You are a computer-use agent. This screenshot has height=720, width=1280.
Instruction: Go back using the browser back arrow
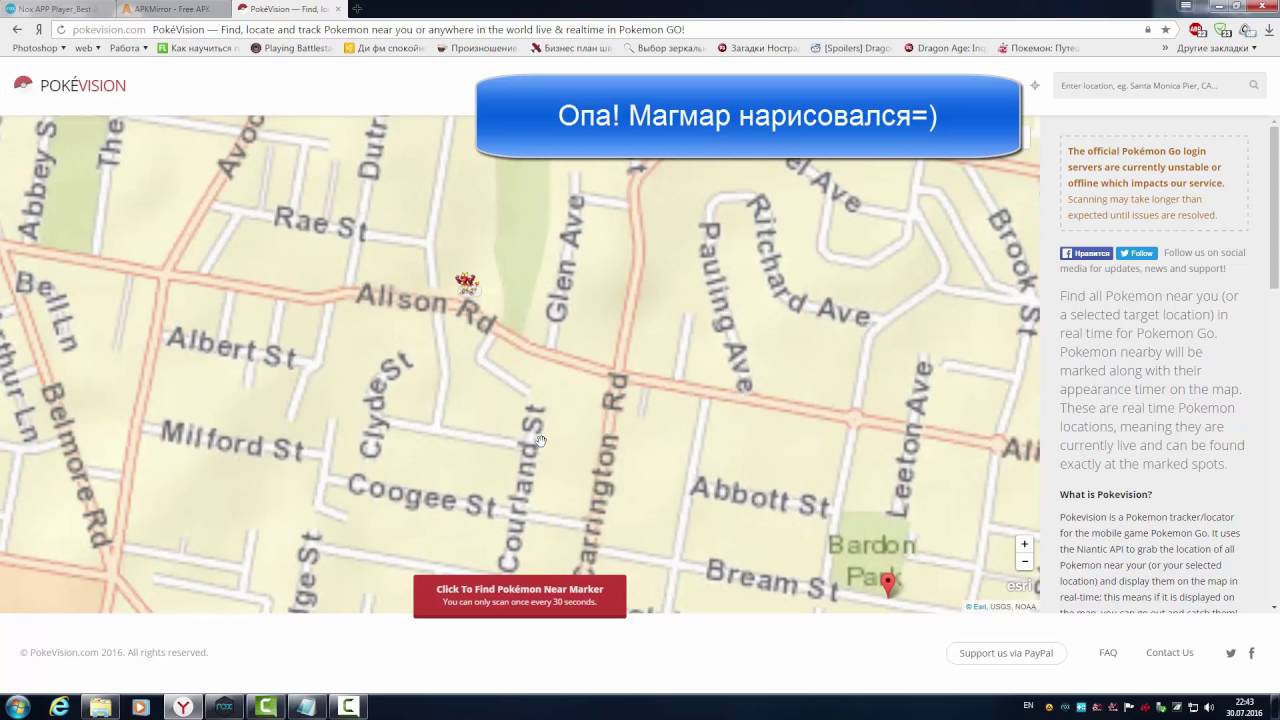(x=17, y=29)
